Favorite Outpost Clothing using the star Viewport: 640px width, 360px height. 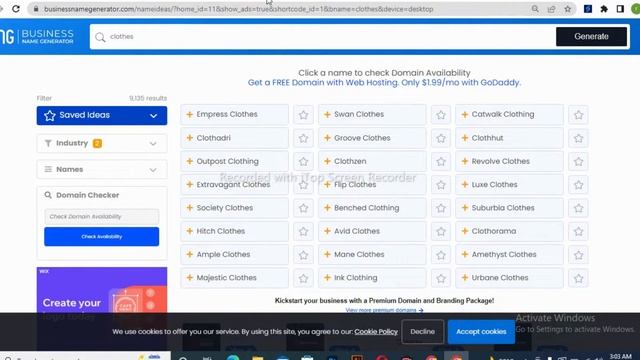303,162
